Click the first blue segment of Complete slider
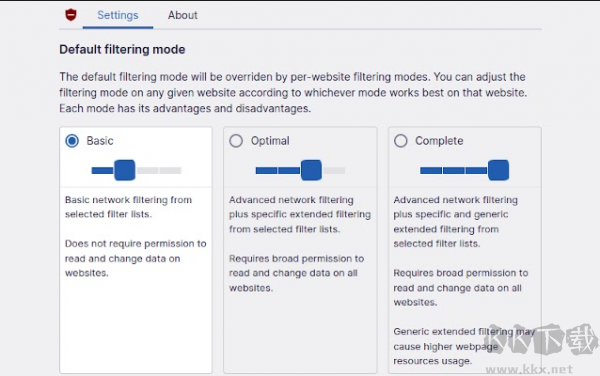Viewport: 600px width, 376px height. [x=431, y=171]
